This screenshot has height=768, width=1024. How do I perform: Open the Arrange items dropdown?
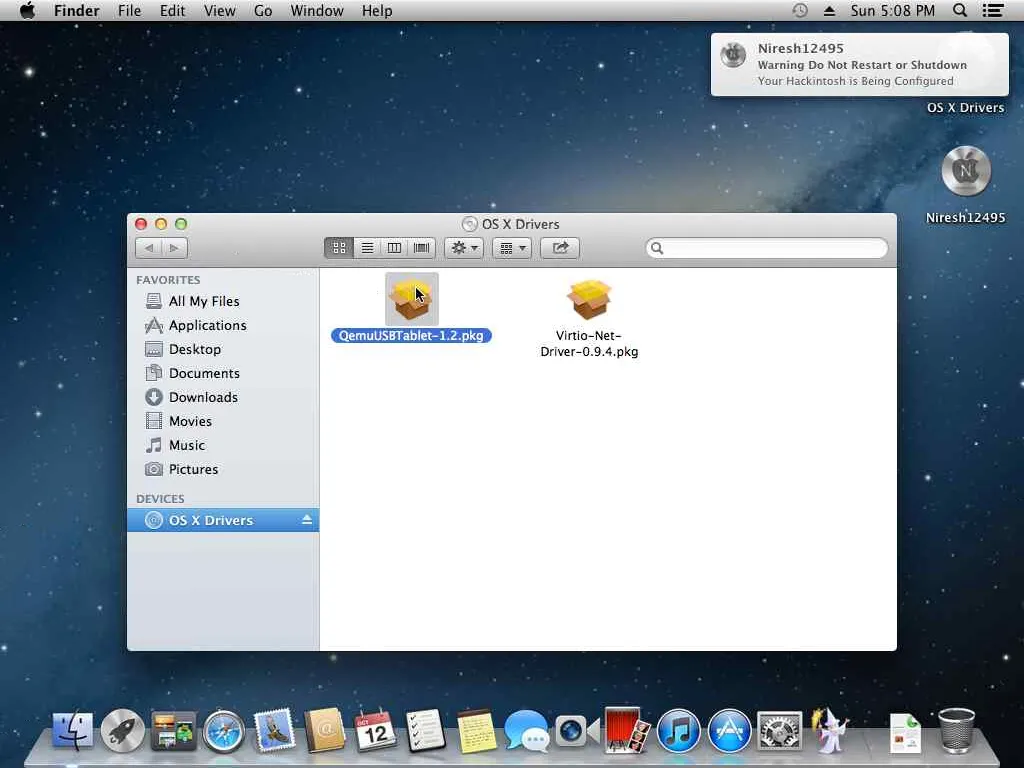[x=512, y=248]
